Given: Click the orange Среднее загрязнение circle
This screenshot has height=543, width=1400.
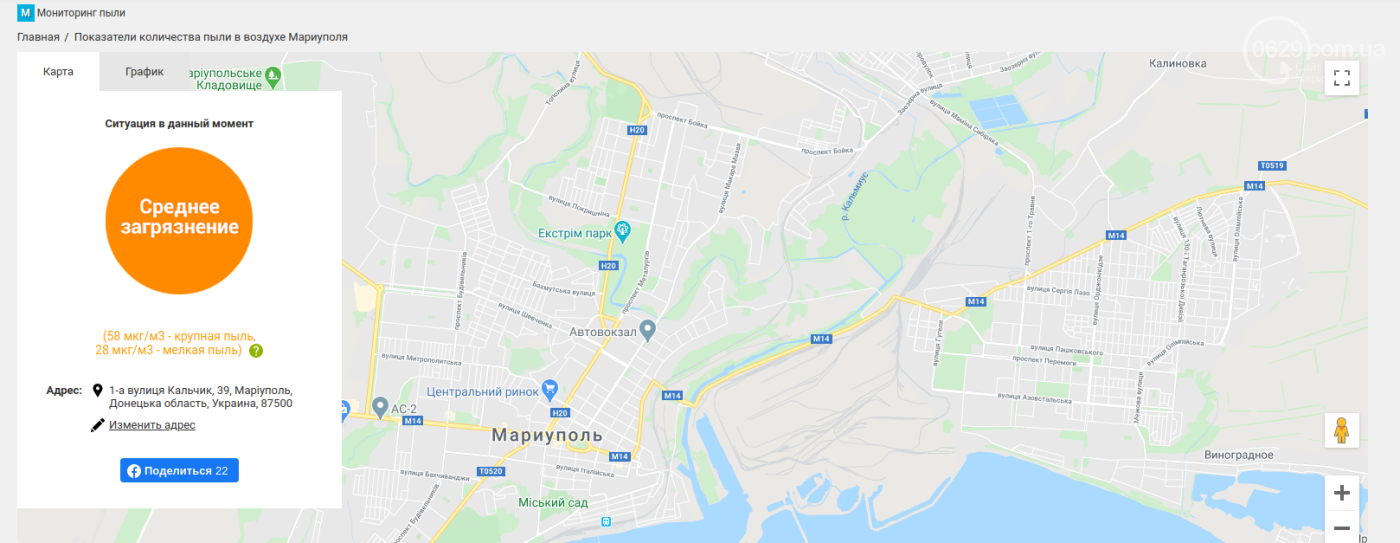Looking at the screenshot, I should tap(179, 220).
